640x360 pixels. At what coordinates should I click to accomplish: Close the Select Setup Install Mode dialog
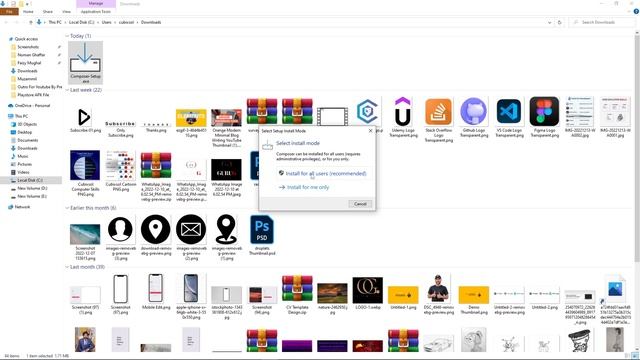pyautogui.click(x=371, y=131)
